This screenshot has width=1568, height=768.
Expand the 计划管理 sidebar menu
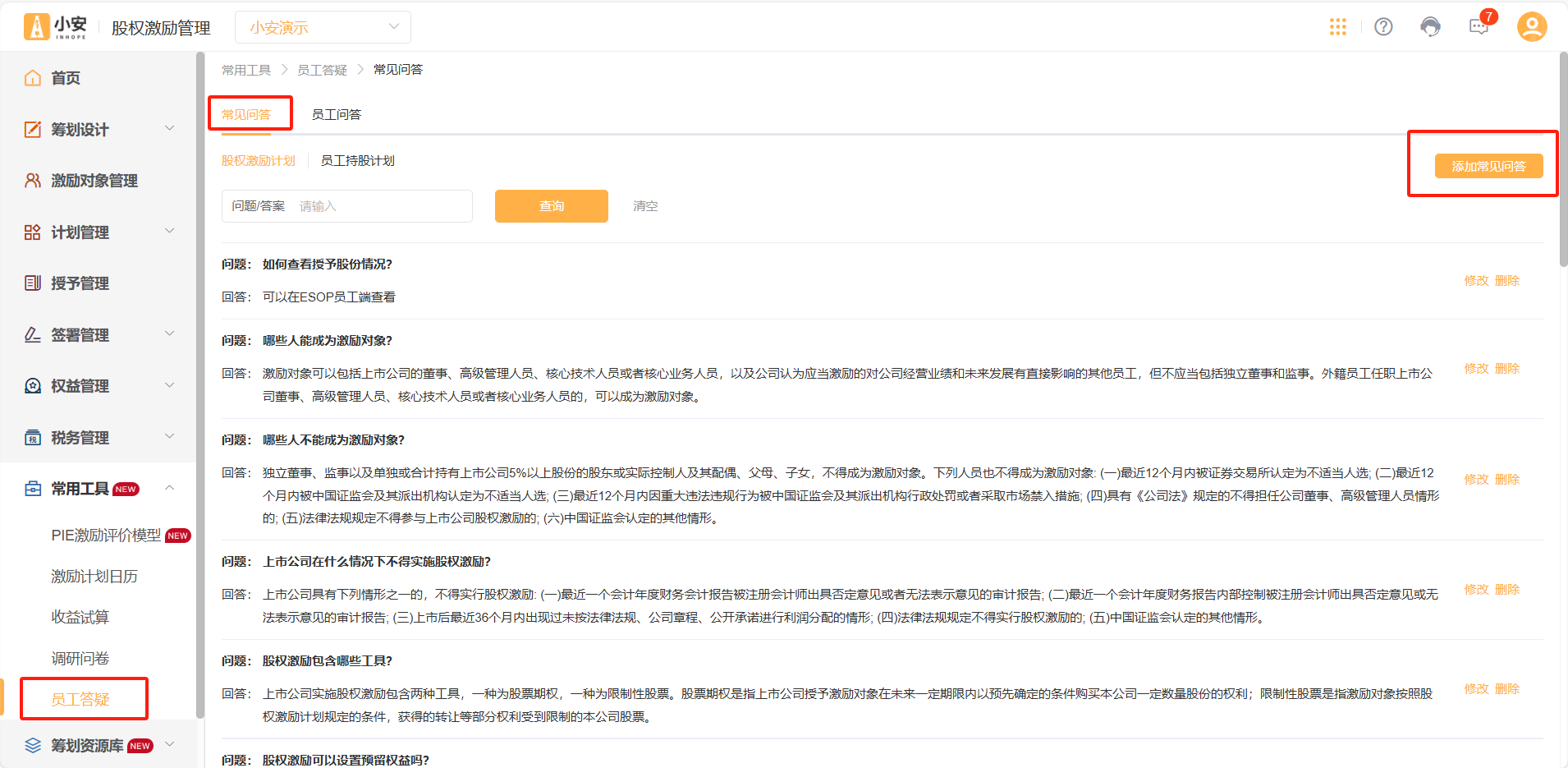[170, 231]
